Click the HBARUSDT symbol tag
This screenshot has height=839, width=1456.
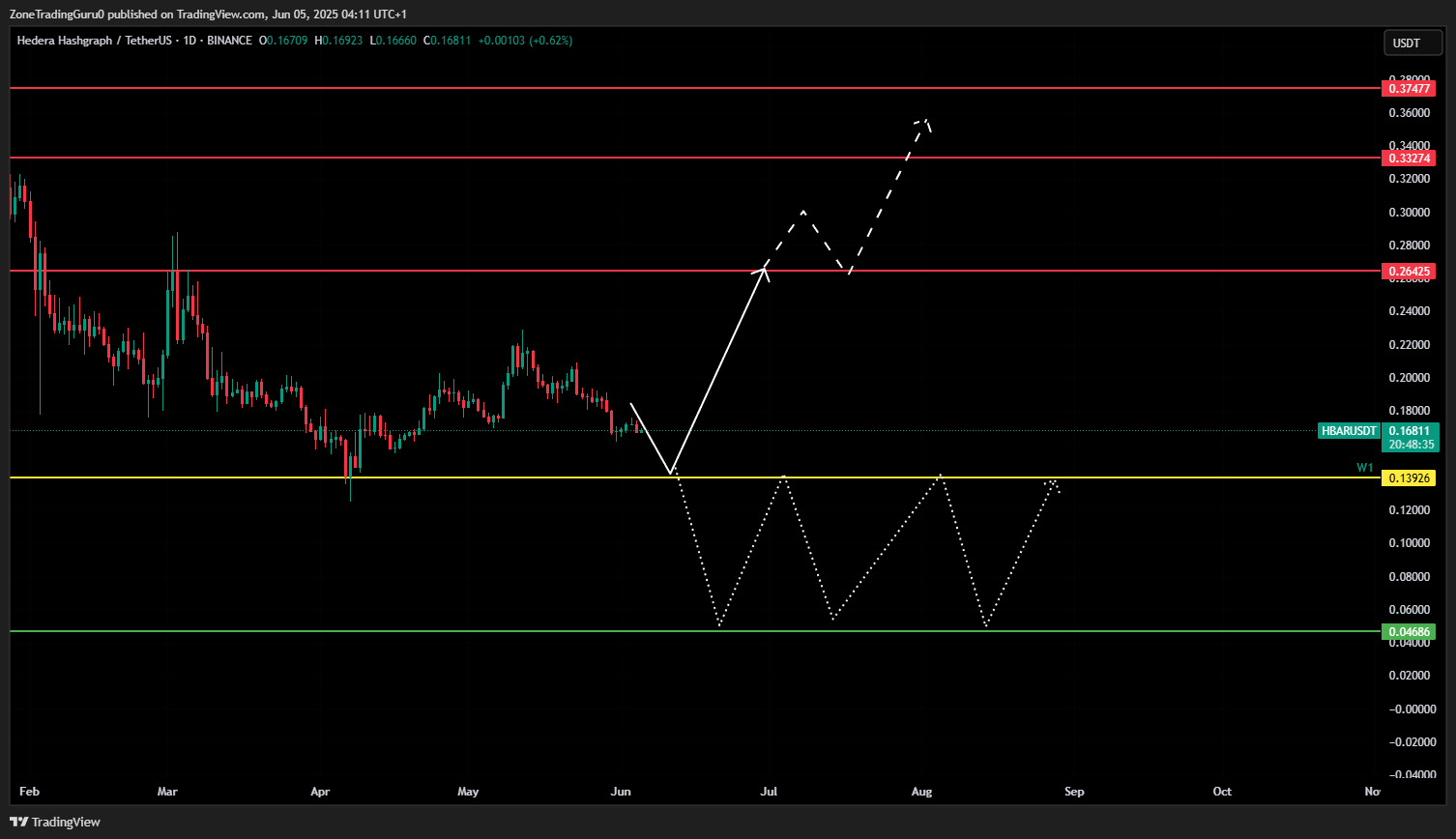click(1349, 431)
